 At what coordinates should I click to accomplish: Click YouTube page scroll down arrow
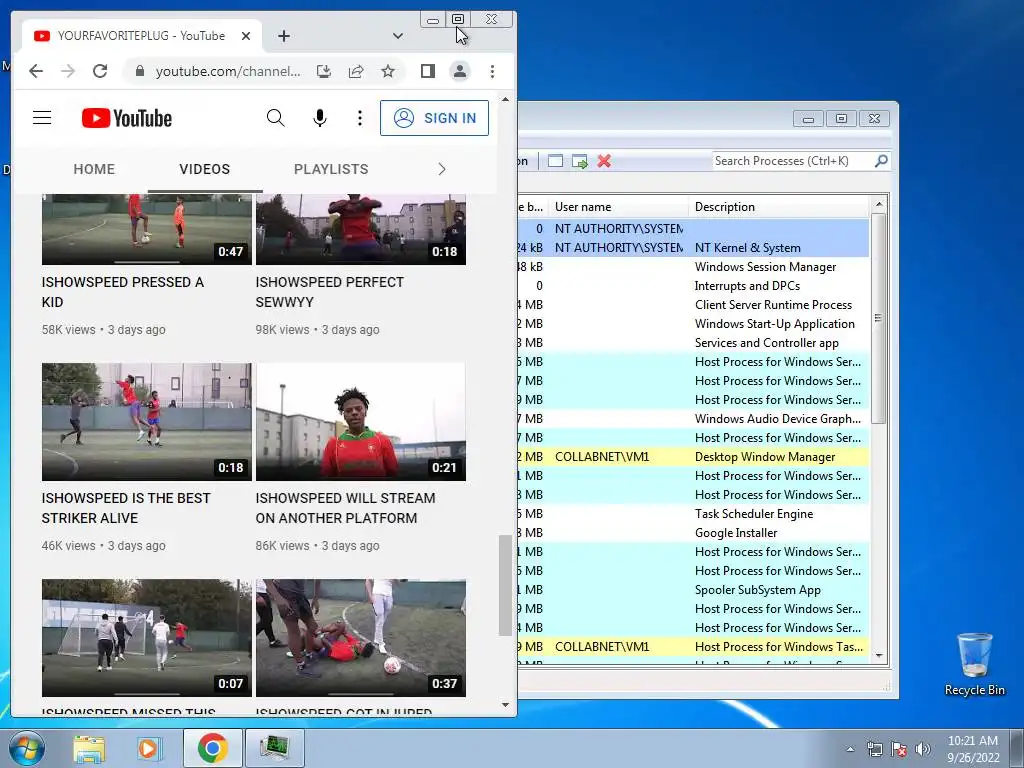click(x=505, y=705)
